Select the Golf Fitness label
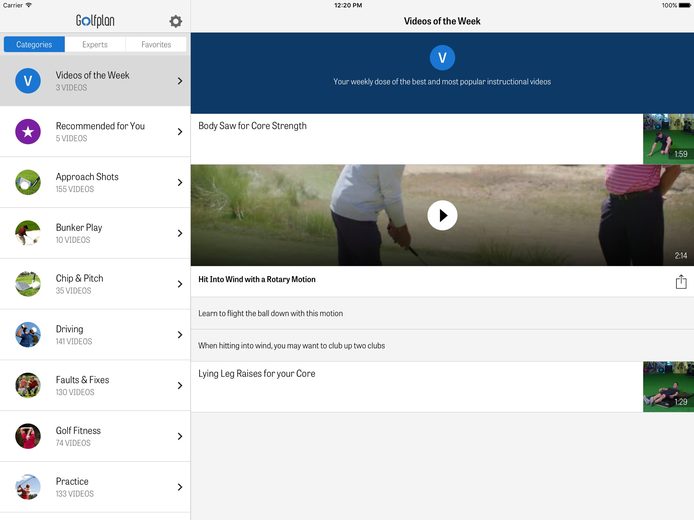Image resolution: width=694 pixels, height=520 pixels. coord(78,431)
